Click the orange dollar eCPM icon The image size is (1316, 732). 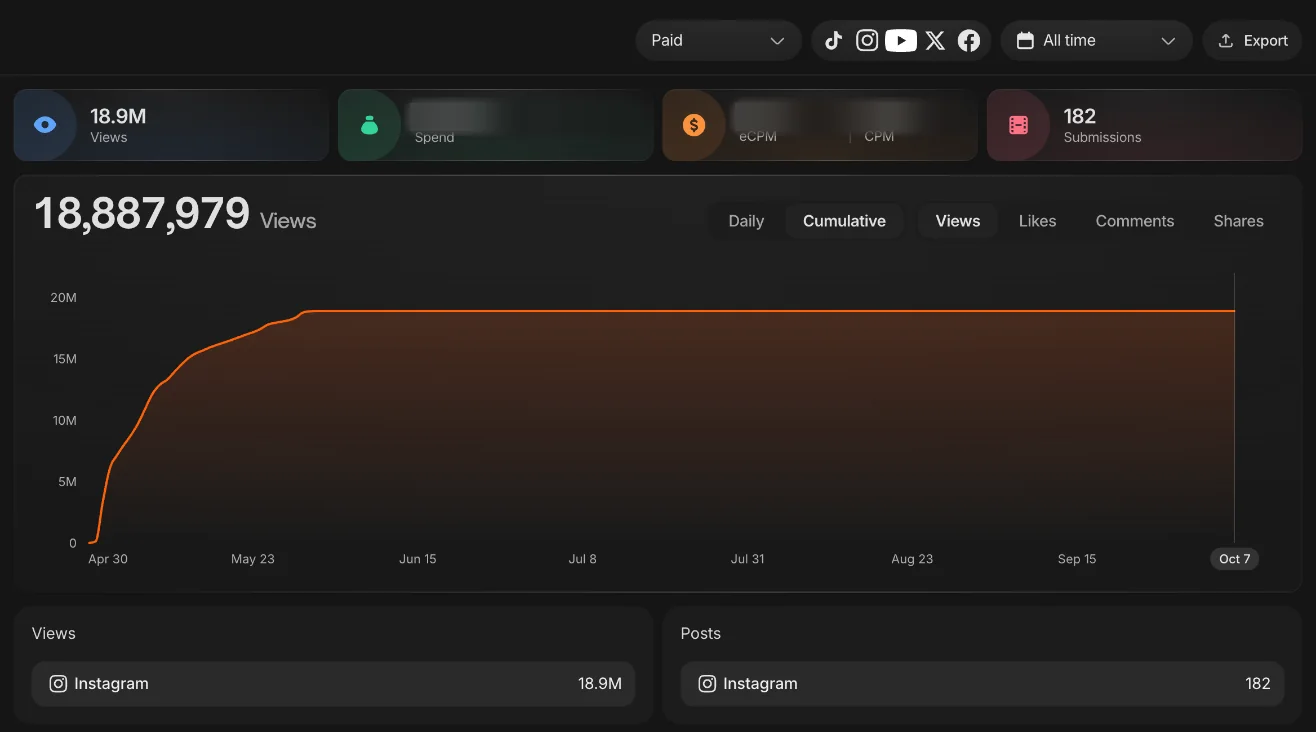[x=694, y=125]
